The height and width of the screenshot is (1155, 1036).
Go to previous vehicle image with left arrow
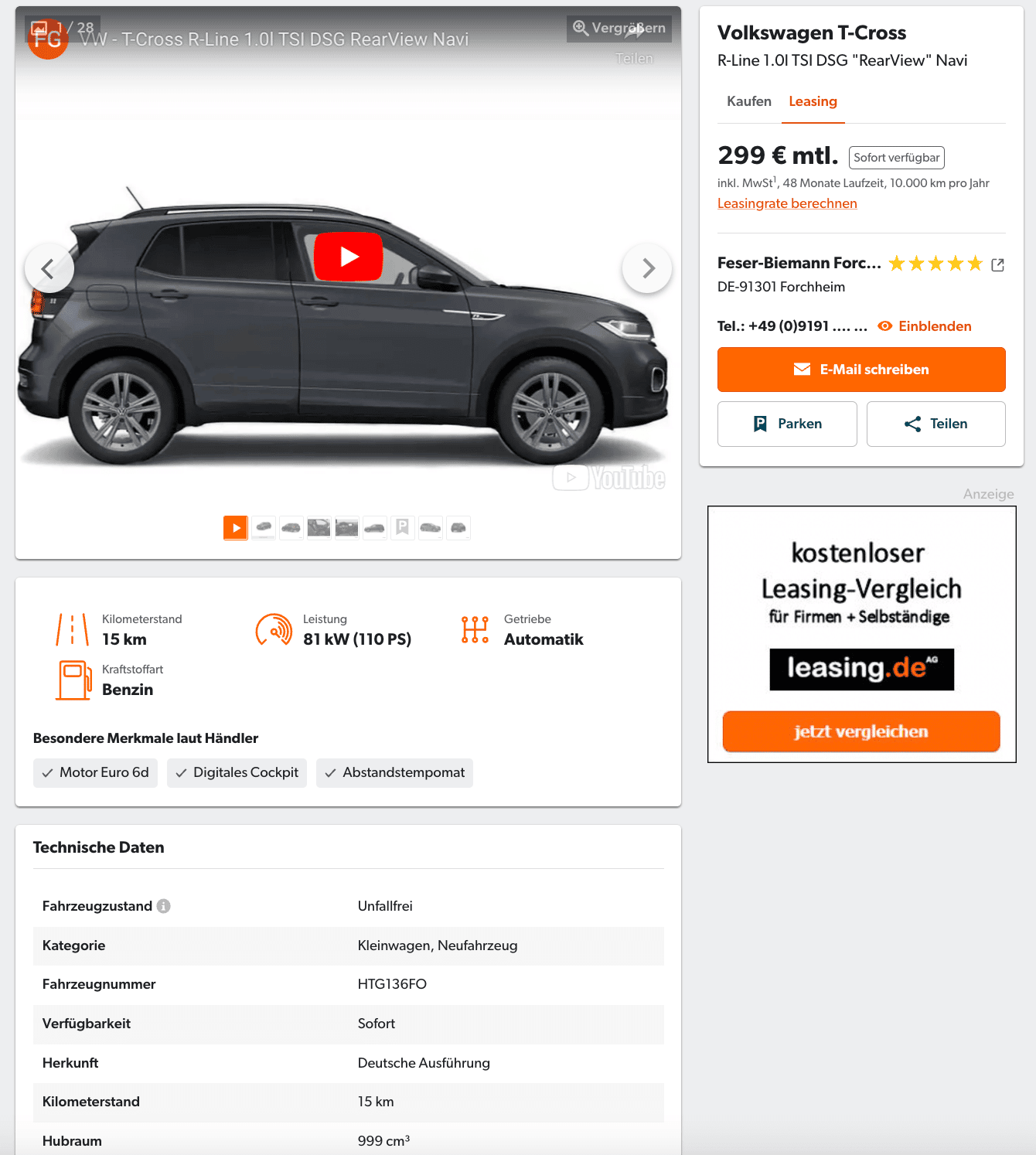click(49, 268)
